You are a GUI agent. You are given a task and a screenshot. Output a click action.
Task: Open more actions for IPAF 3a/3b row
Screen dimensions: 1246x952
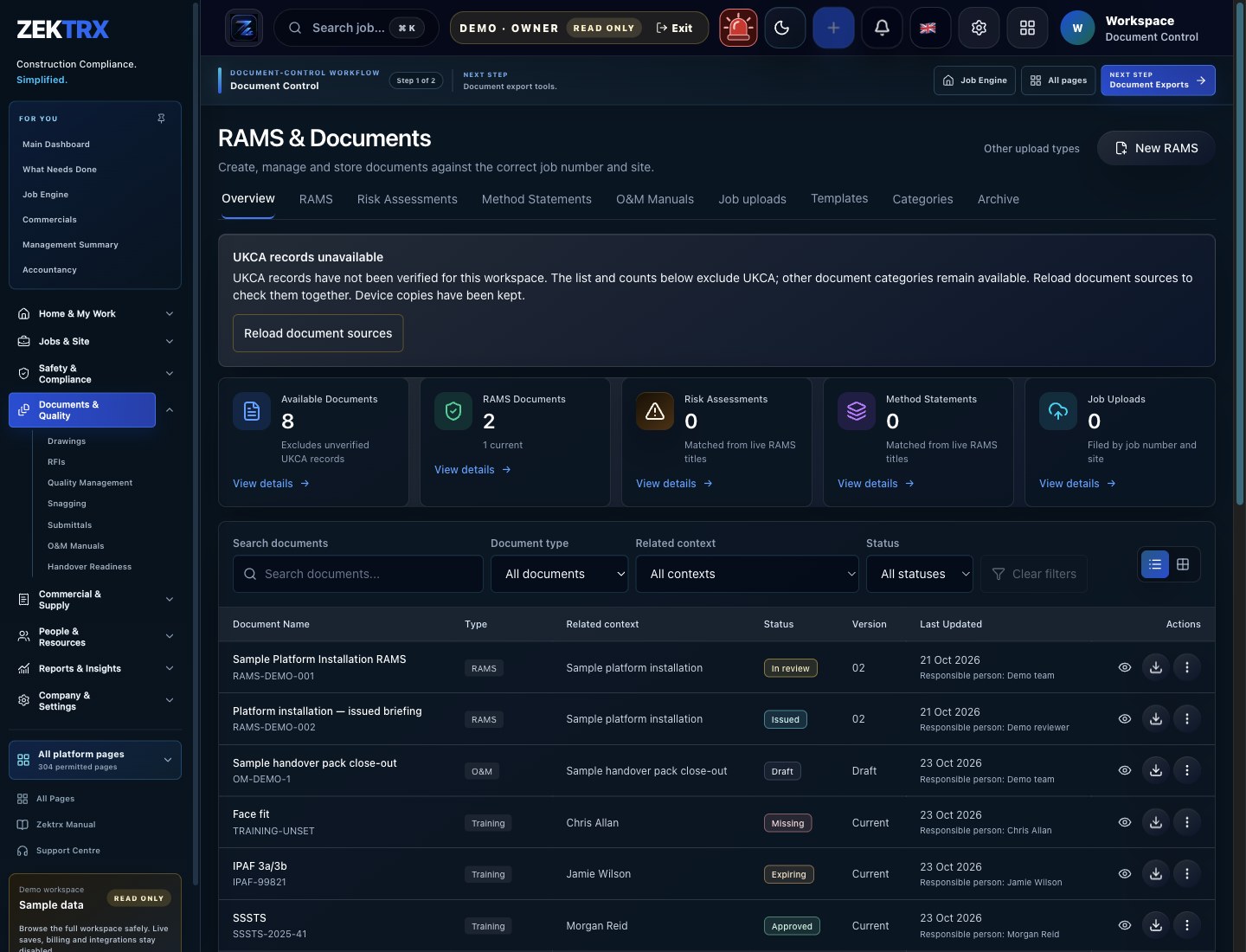[1186, 874]
